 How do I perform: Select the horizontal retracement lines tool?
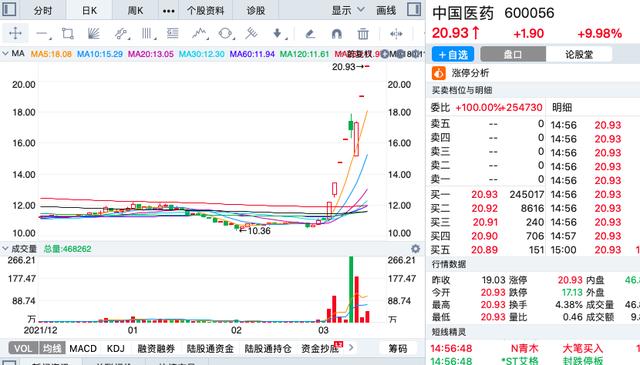pyautogui.click(x=173, y=33)
